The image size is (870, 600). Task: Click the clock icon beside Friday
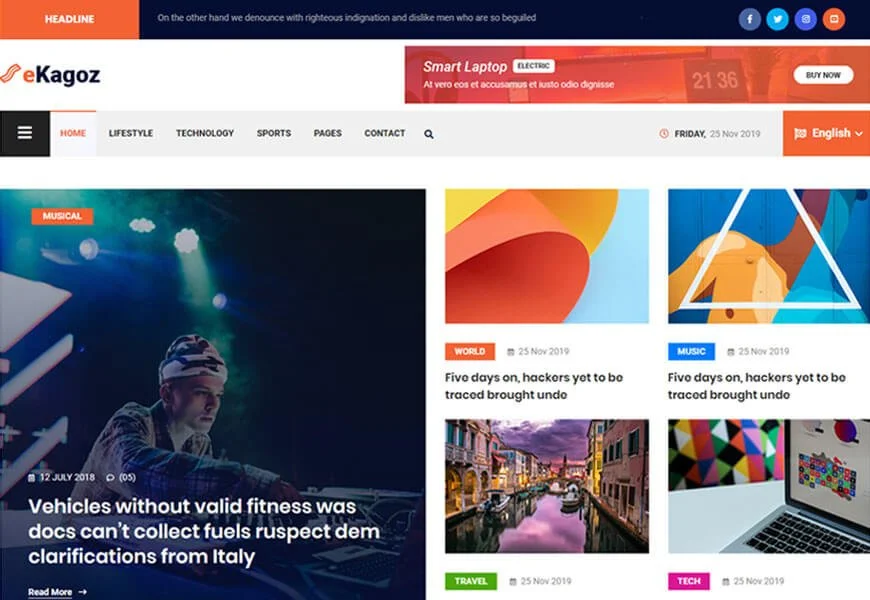(664, 133)
